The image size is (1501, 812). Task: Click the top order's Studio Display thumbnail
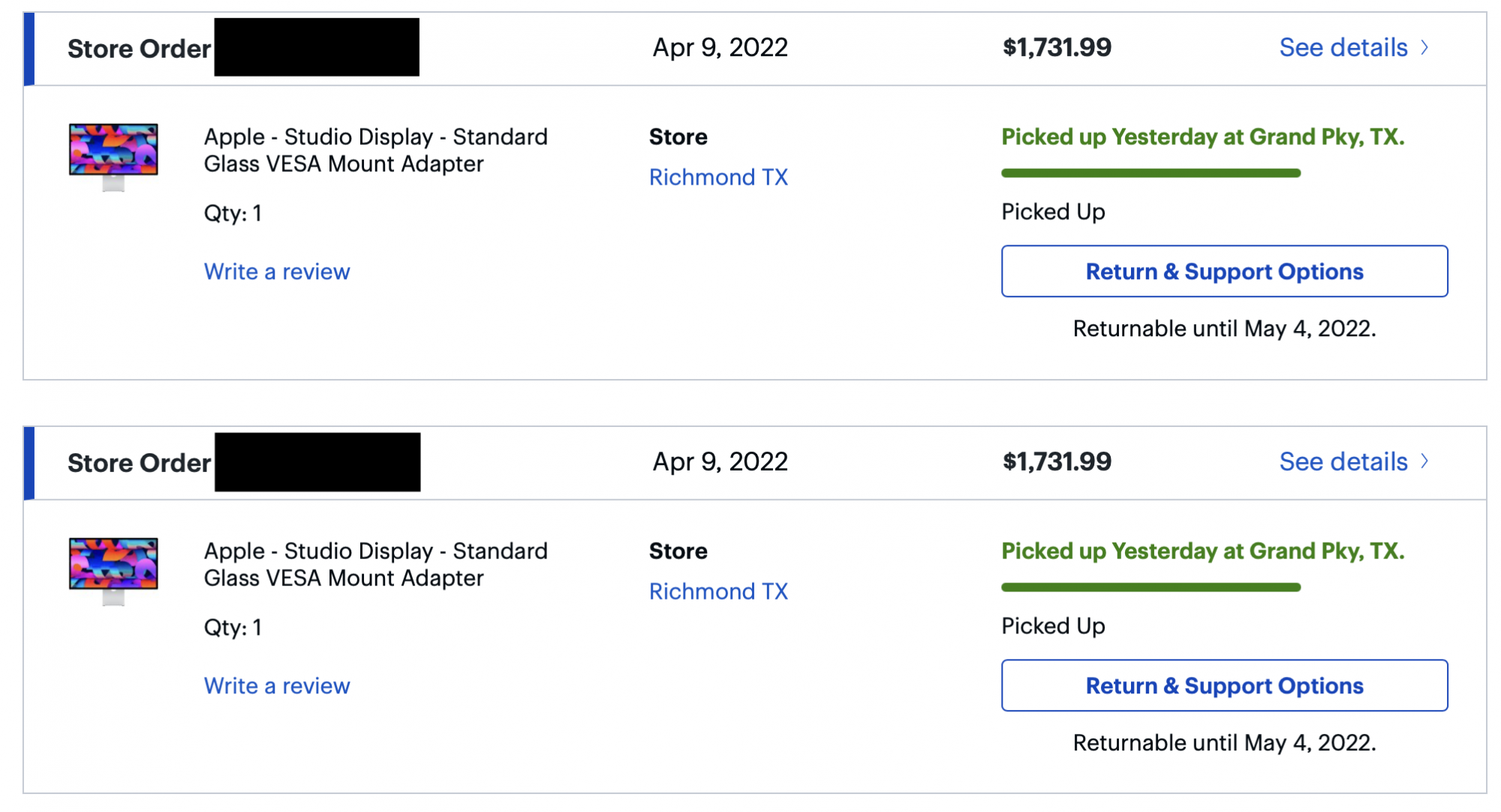(113, 155)
